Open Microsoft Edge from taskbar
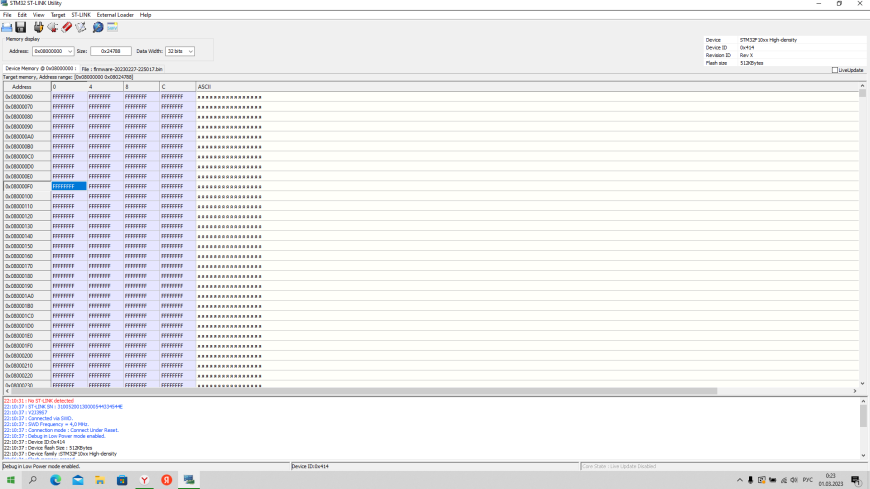This screenshot has height=489, width=870. click(55, 480)
